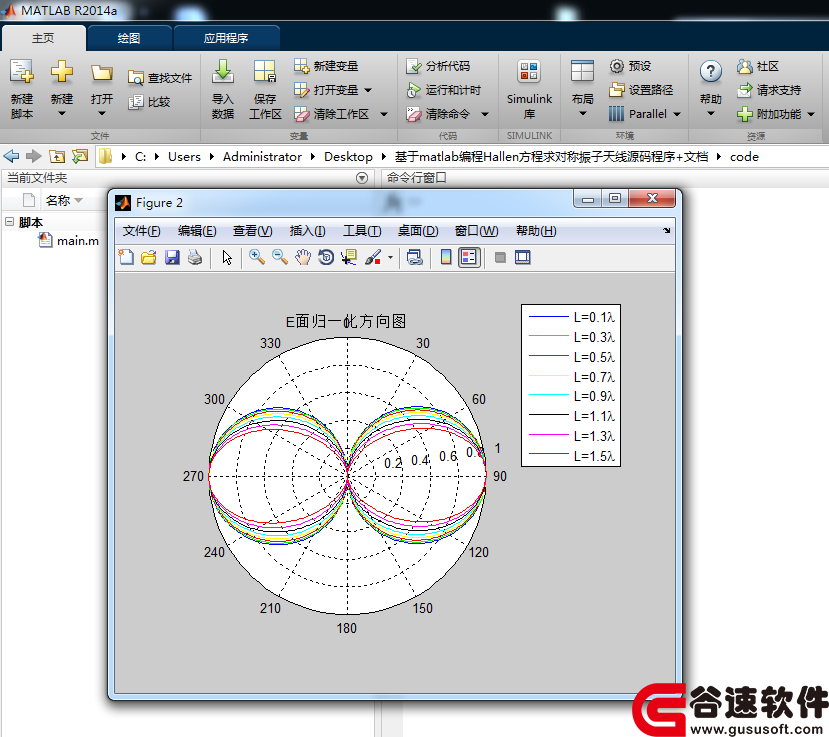Image resolution: width=829 pixels, height=737 pixels.
Task: Click the green L=0.3λ legend line sample
Action: [x=548, y=336]
